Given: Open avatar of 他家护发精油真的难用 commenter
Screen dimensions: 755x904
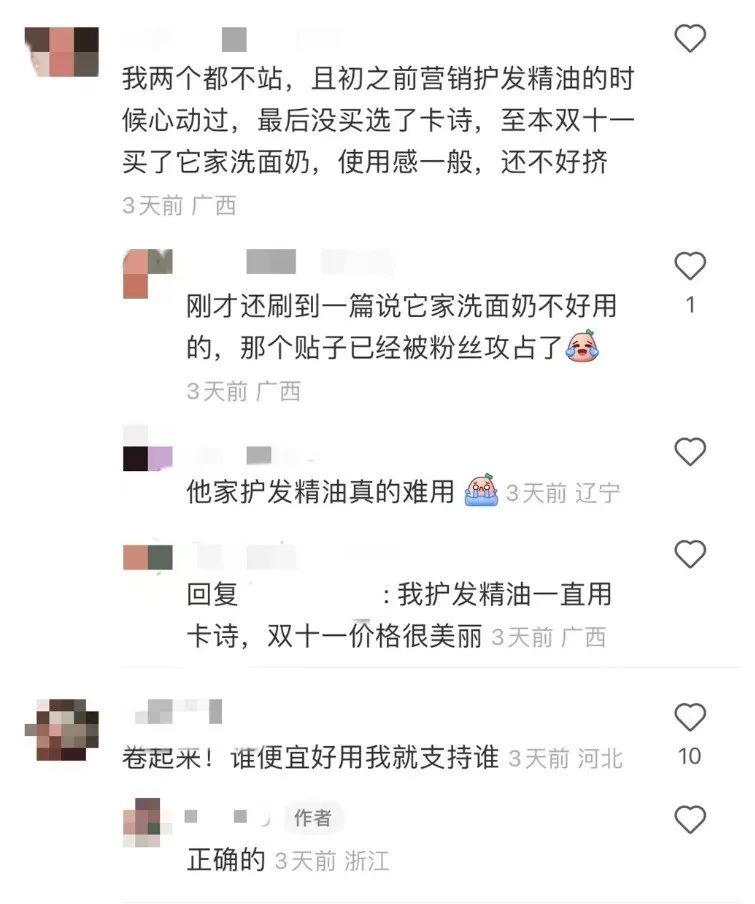Looking at the screenshot, I should click(x=148, y=449).
